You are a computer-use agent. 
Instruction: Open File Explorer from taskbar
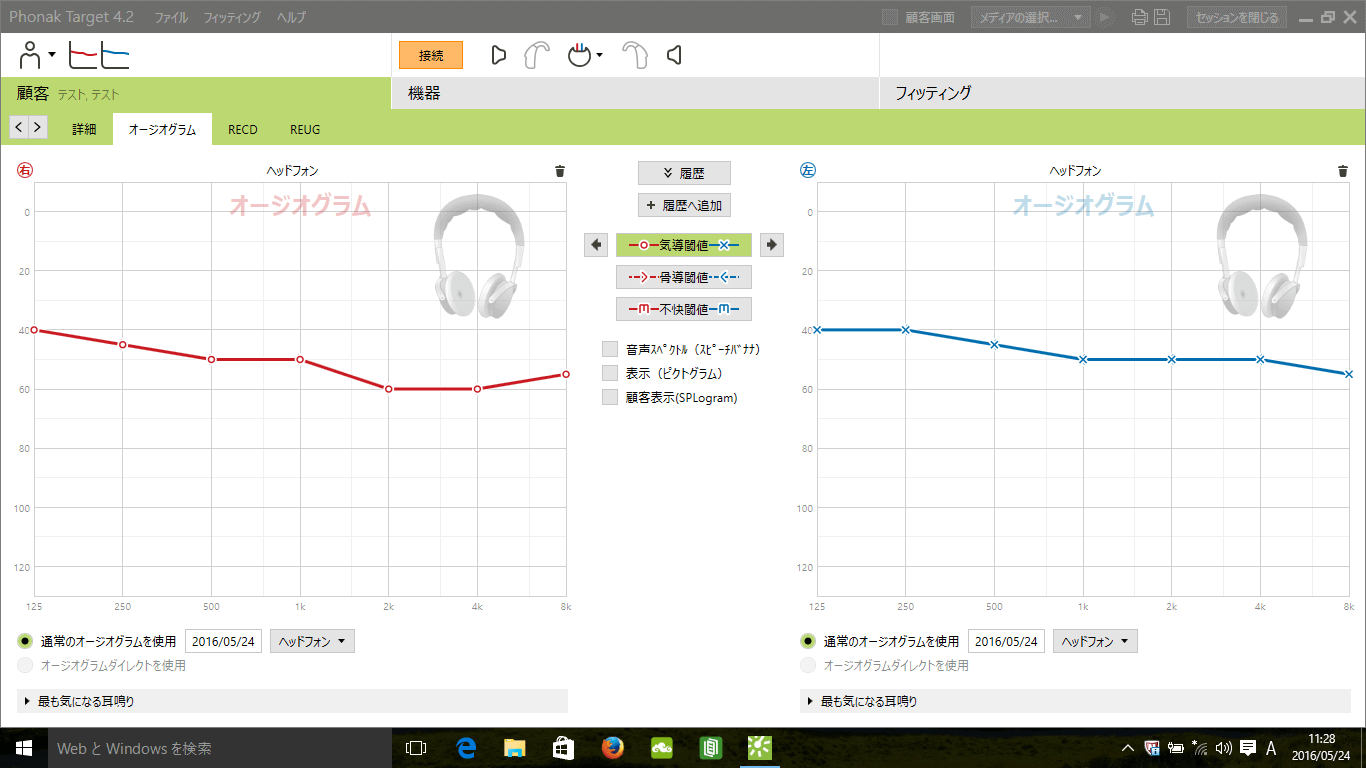click(x=514, y=748)
